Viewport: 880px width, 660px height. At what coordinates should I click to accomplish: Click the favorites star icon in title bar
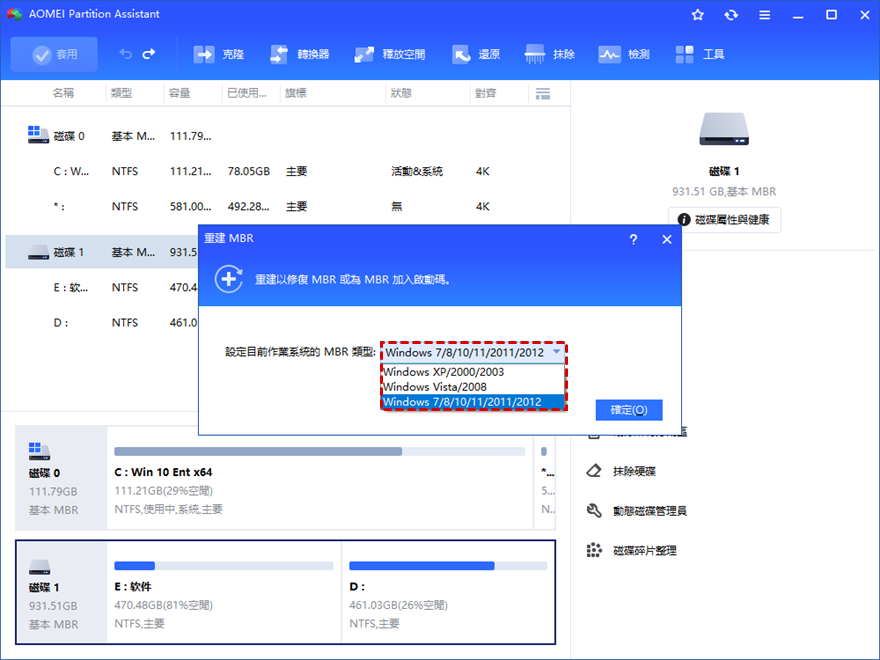[698, 15]
